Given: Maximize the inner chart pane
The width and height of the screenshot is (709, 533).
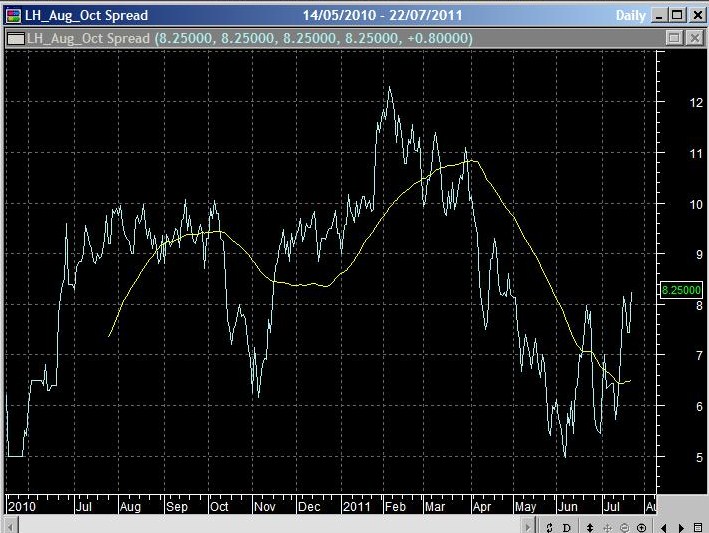Looking at the screenshot, I should 674,38.
